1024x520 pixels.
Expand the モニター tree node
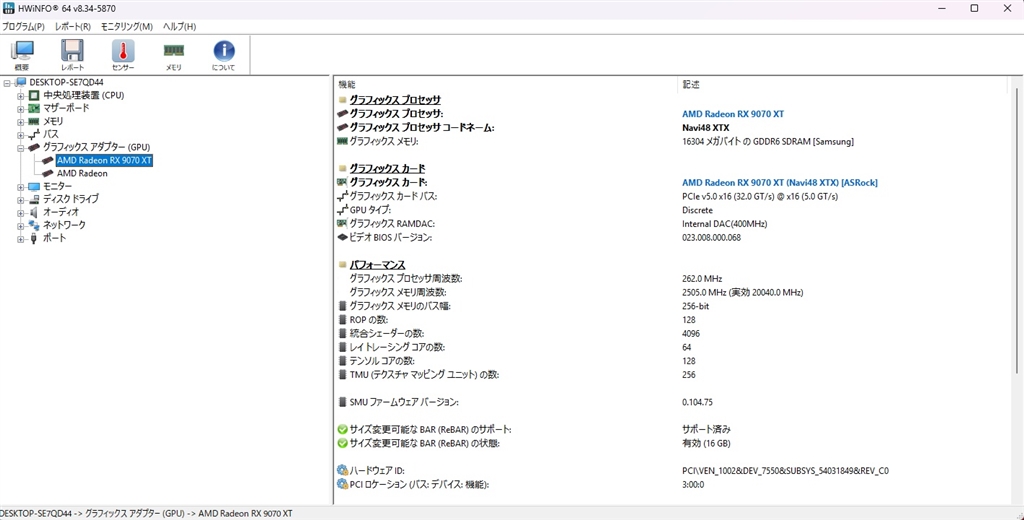pos(20,187)
